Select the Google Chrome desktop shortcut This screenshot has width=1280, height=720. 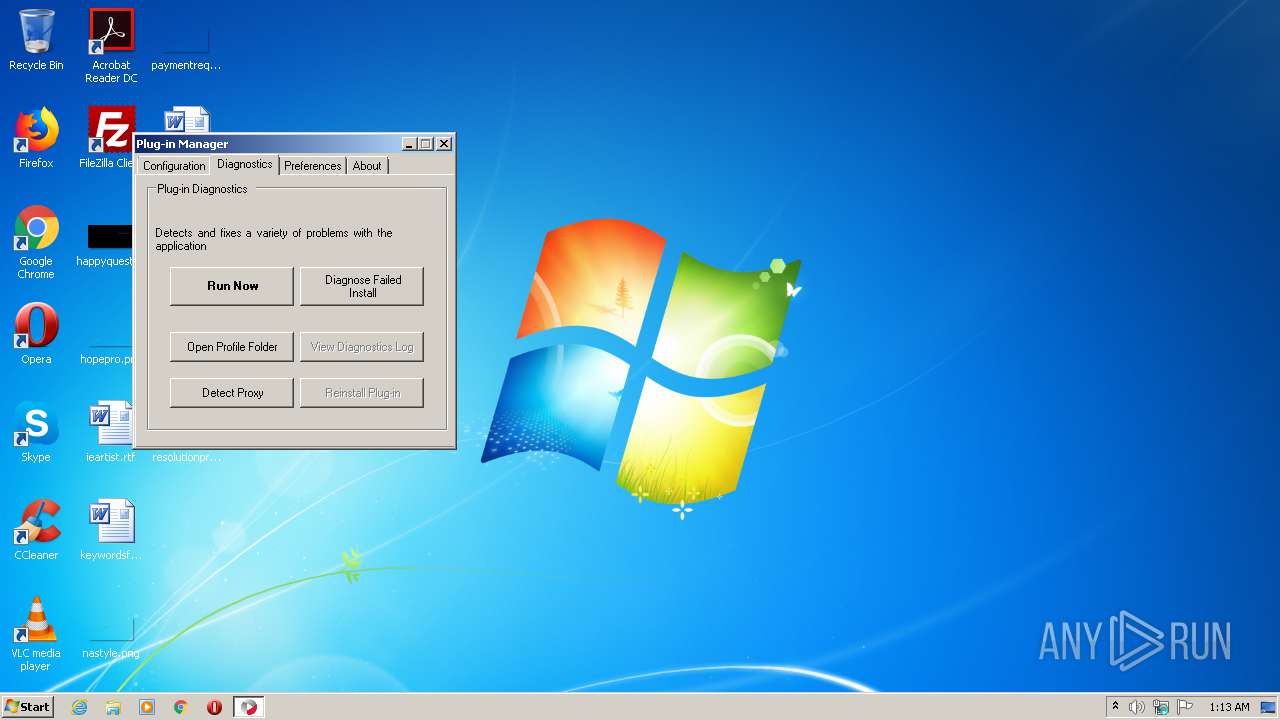pyautogui.click(x=36, y=243)
